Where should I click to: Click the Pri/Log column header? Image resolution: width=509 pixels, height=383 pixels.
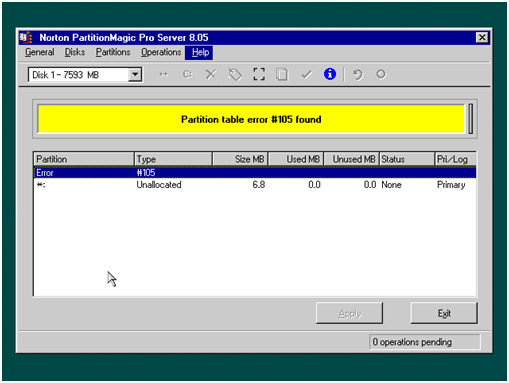click(455, 159)
